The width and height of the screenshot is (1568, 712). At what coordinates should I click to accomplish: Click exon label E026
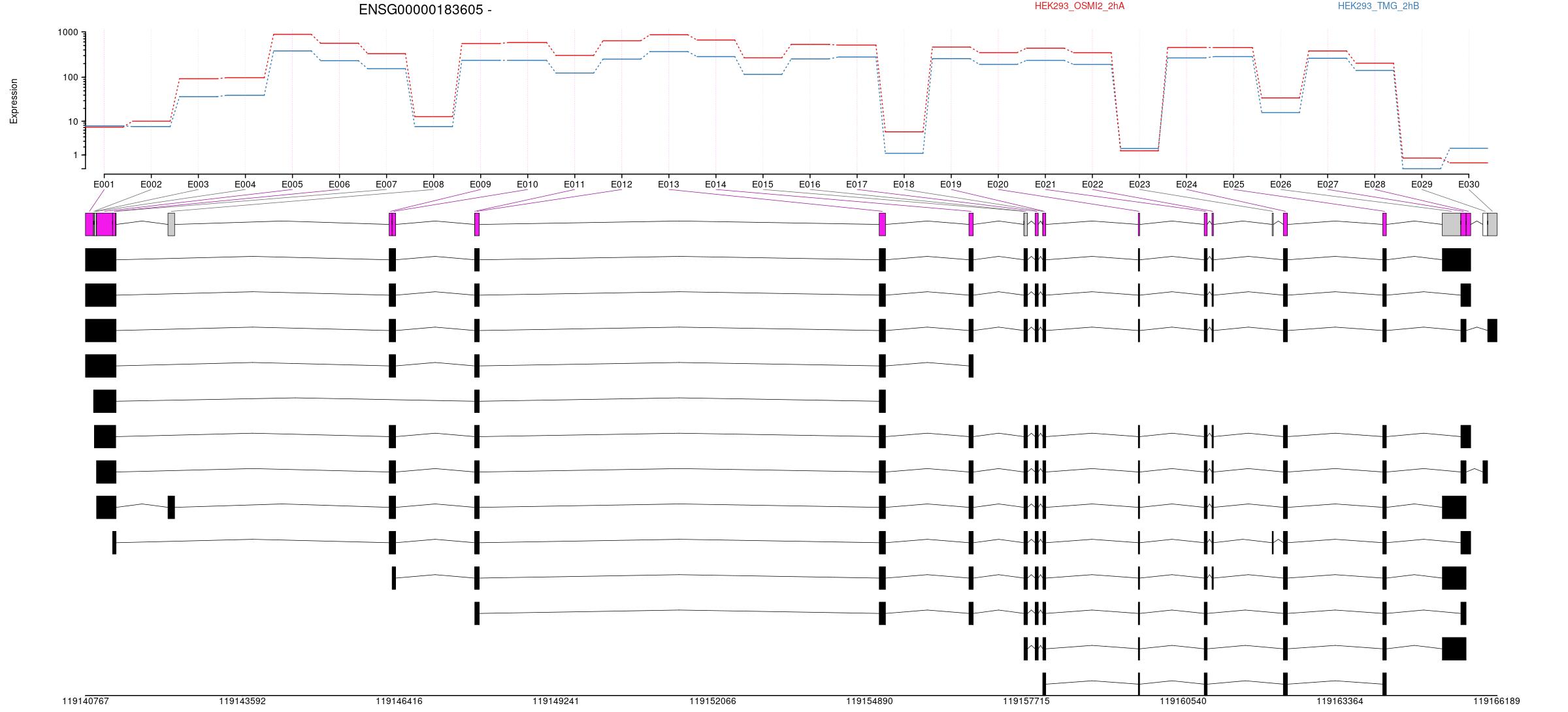pyautogui.click(x=1281, y=184)
